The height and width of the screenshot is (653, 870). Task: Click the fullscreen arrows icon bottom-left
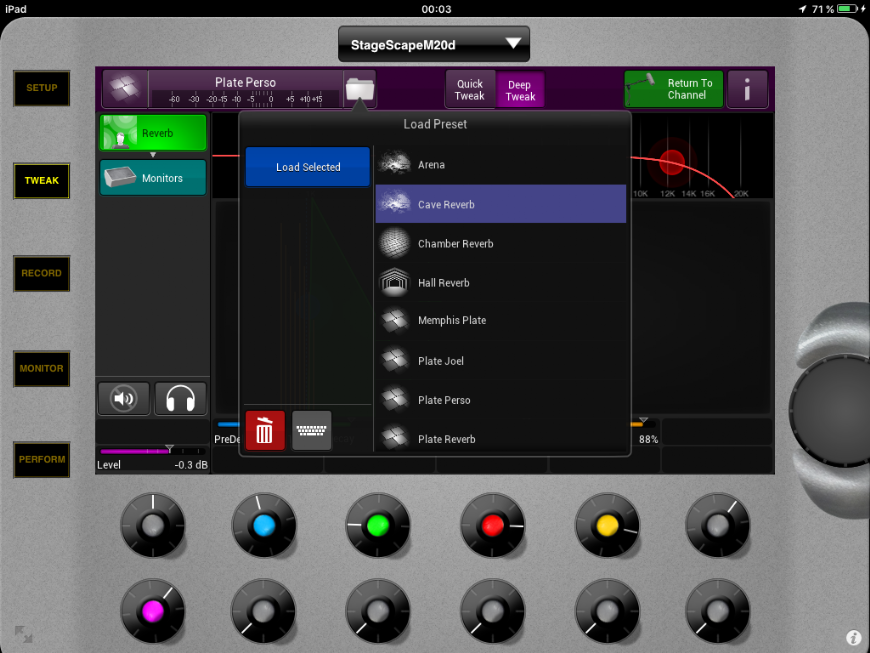pos(23,633)
